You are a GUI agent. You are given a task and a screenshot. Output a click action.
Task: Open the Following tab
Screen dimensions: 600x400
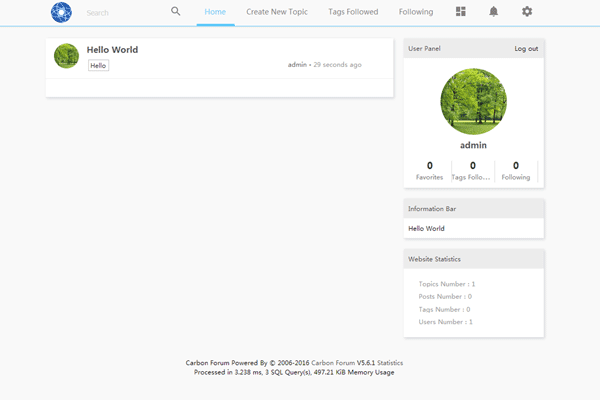[x=416, y=12]
